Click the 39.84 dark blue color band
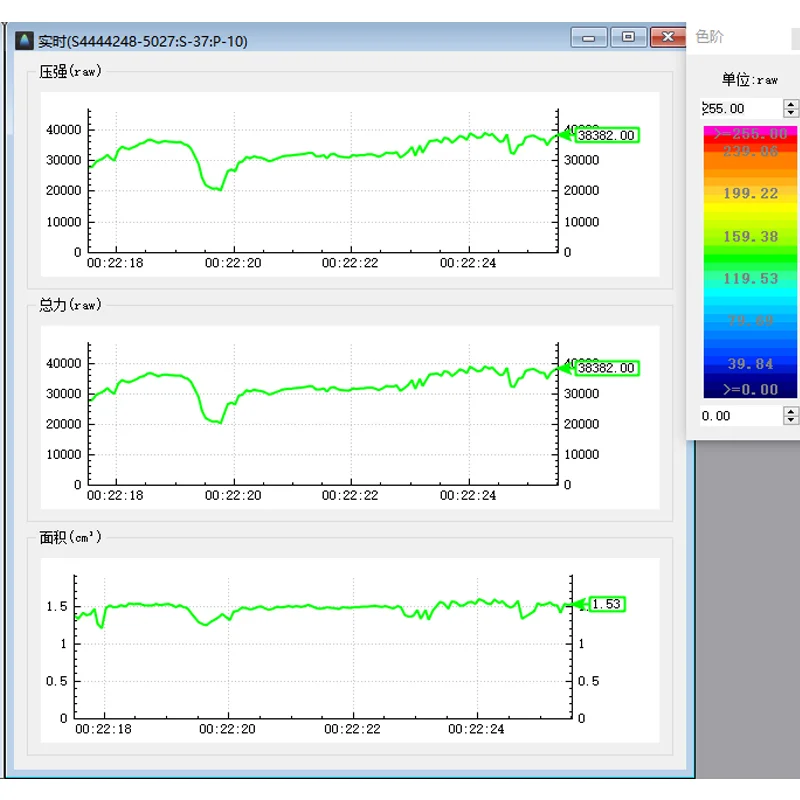800x800 pixels. coord(750,364)
